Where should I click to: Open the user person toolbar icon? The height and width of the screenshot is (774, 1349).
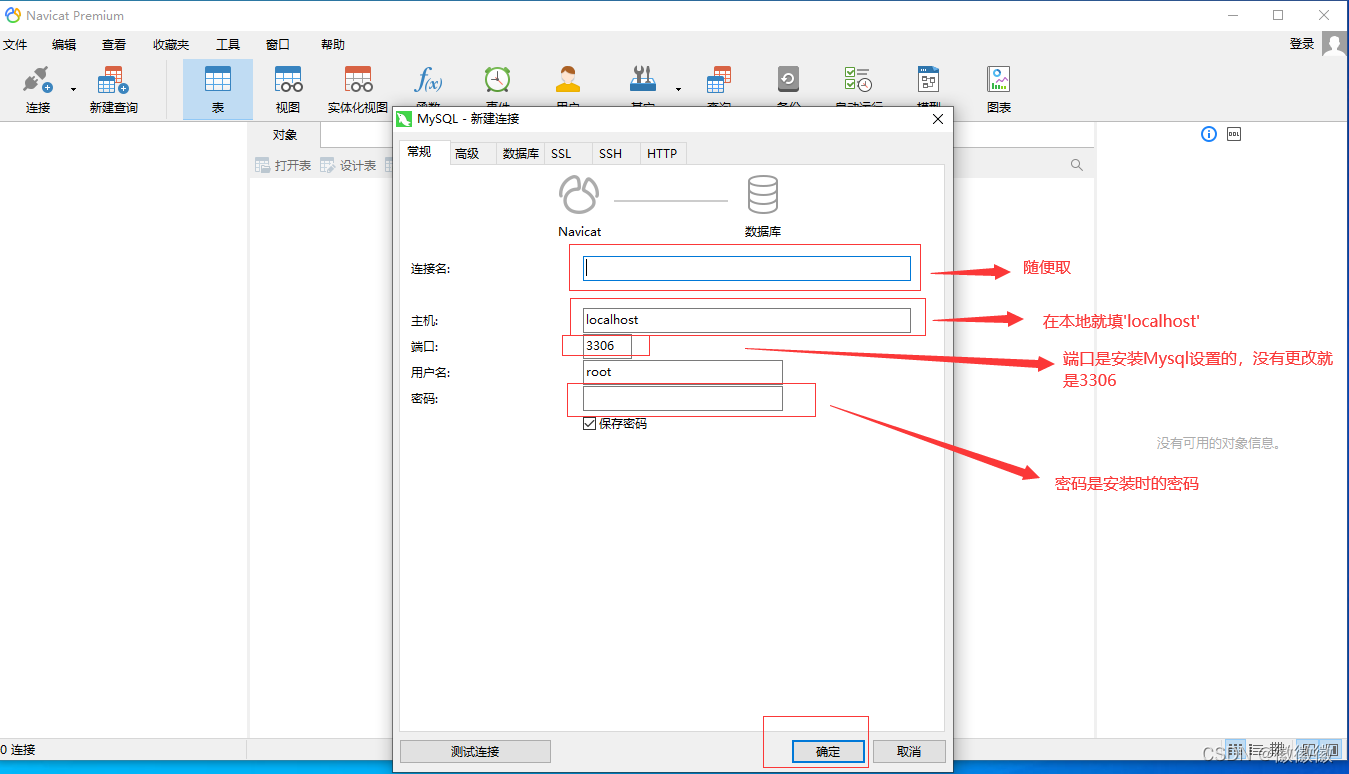pos(568,80)
